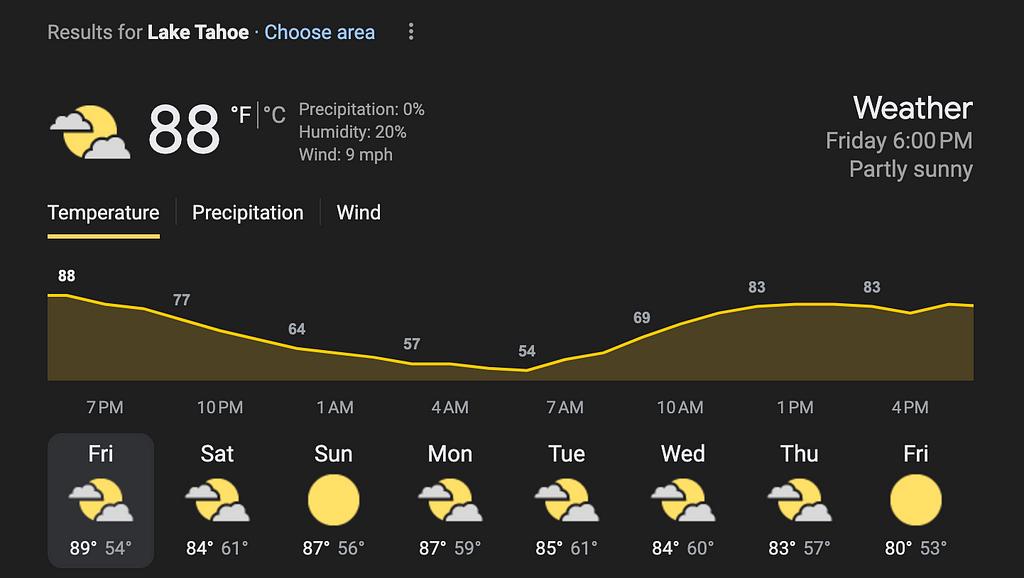Viewport: 1024px width, 578px height.
Task: Select Sunday's sunny forecast icon
Action: tap(333, 500)
